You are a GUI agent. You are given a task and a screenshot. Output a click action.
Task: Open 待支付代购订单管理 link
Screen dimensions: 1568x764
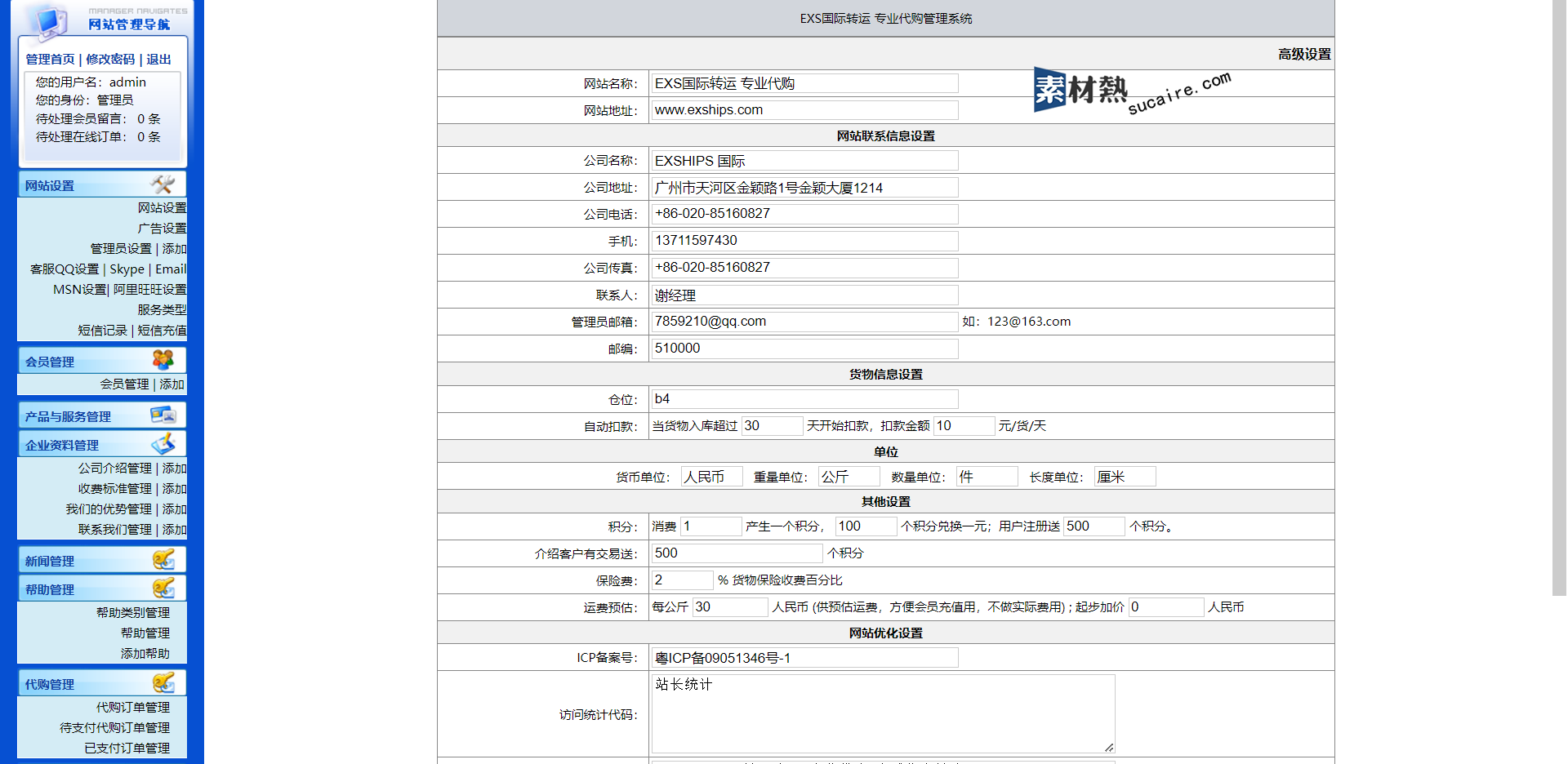coord(114,727)
